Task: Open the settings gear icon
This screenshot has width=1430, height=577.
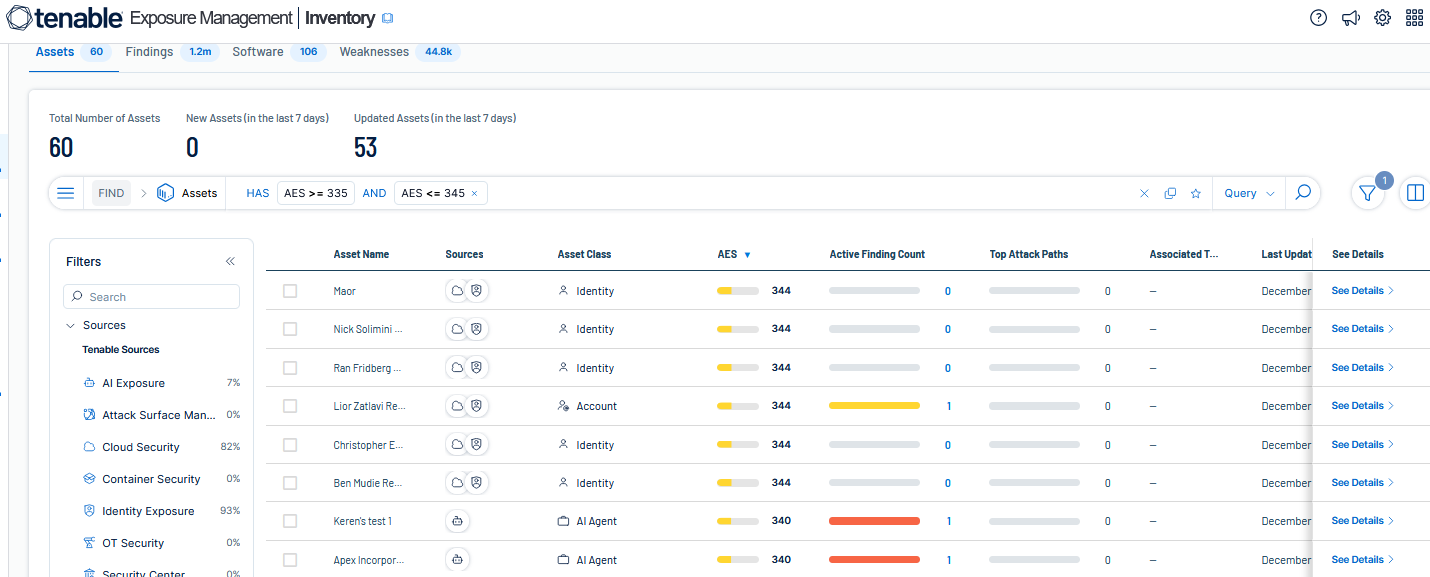Action: coord(1382,18)
